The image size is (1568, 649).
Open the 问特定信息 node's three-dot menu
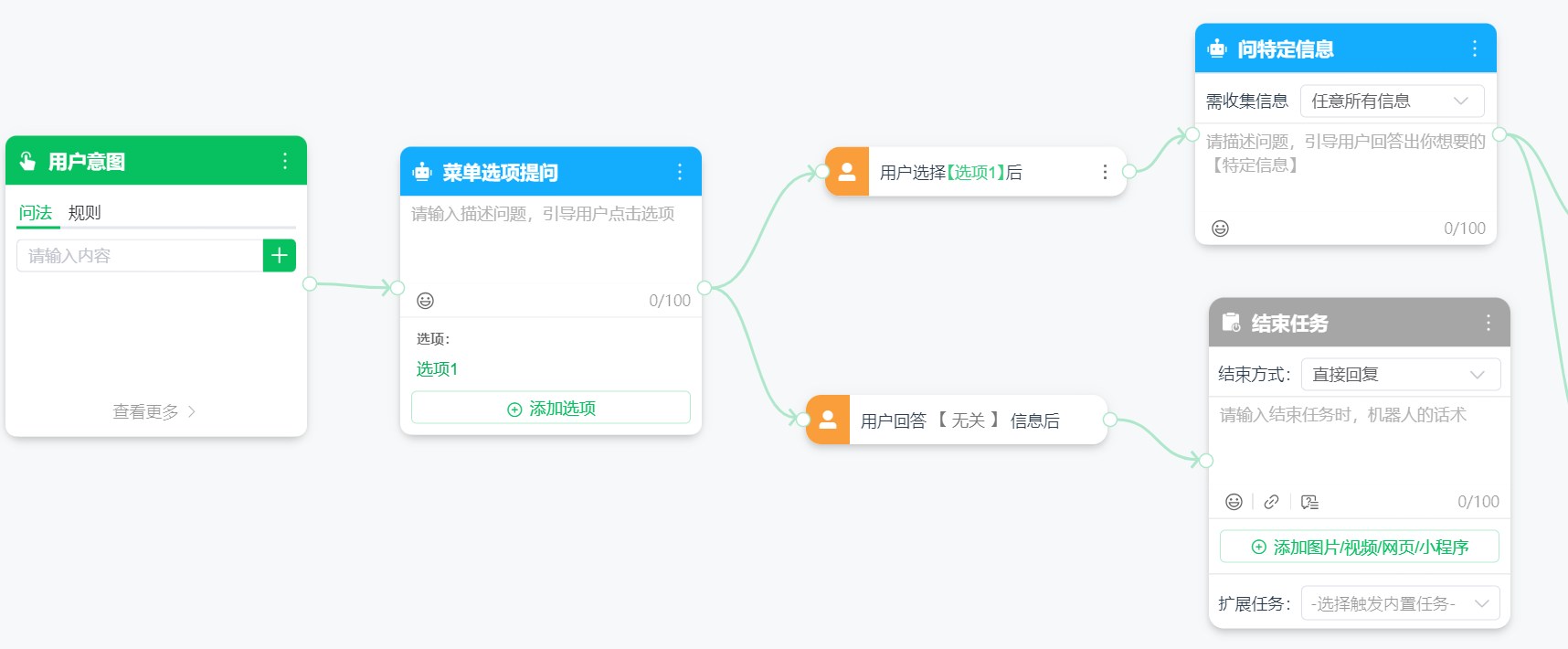[1474, 48]
